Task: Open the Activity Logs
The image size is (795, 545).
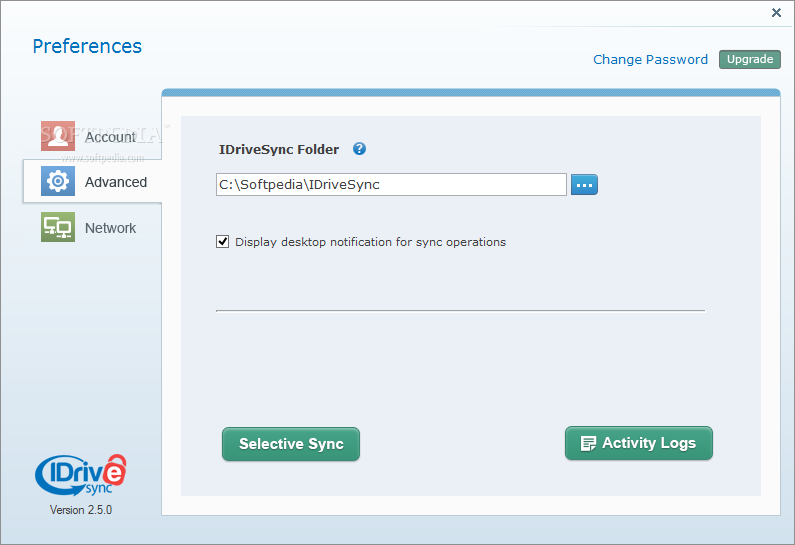Action: pos(639,443)
